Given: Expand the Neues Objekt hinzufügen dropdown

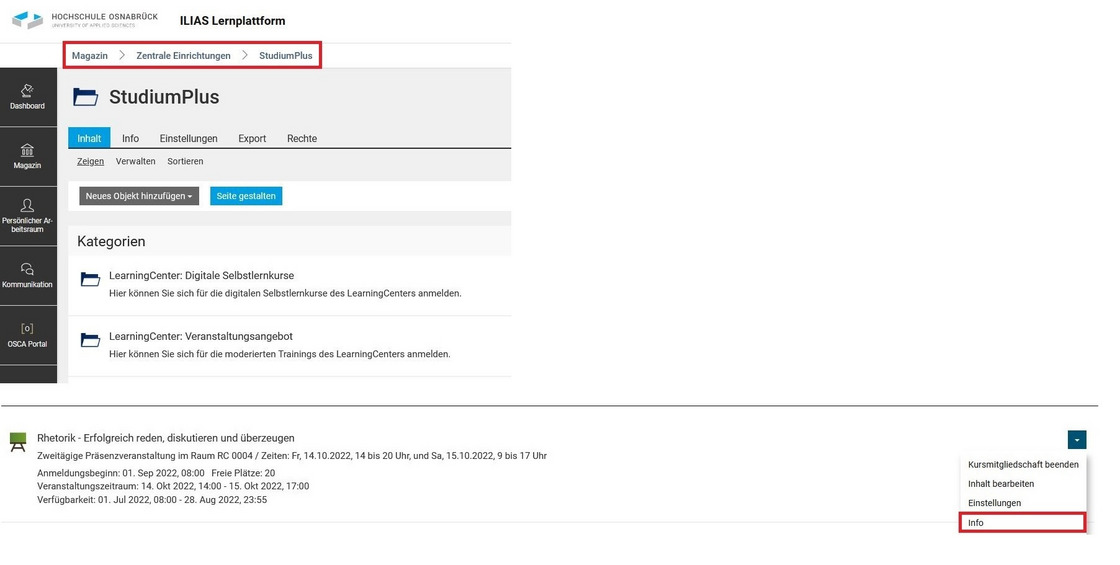Looking at the screenshot, I should [x=139, y=196].
